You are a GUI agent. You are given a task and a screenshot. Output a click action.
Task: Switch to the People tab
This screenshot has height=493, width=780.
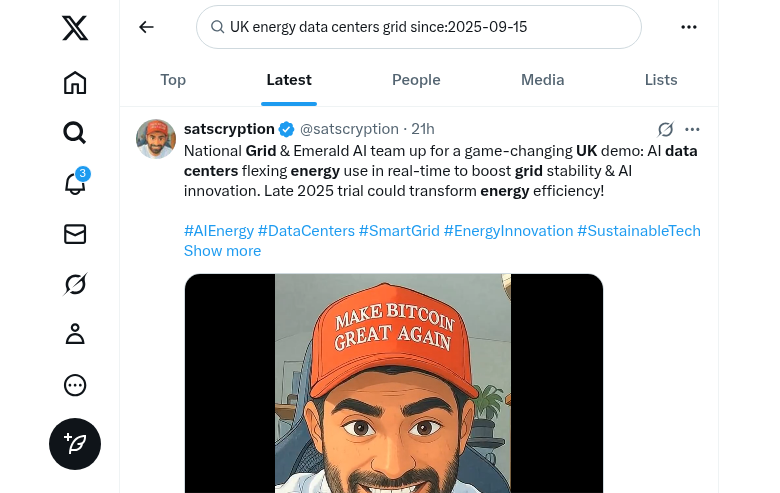click(416, 80)
